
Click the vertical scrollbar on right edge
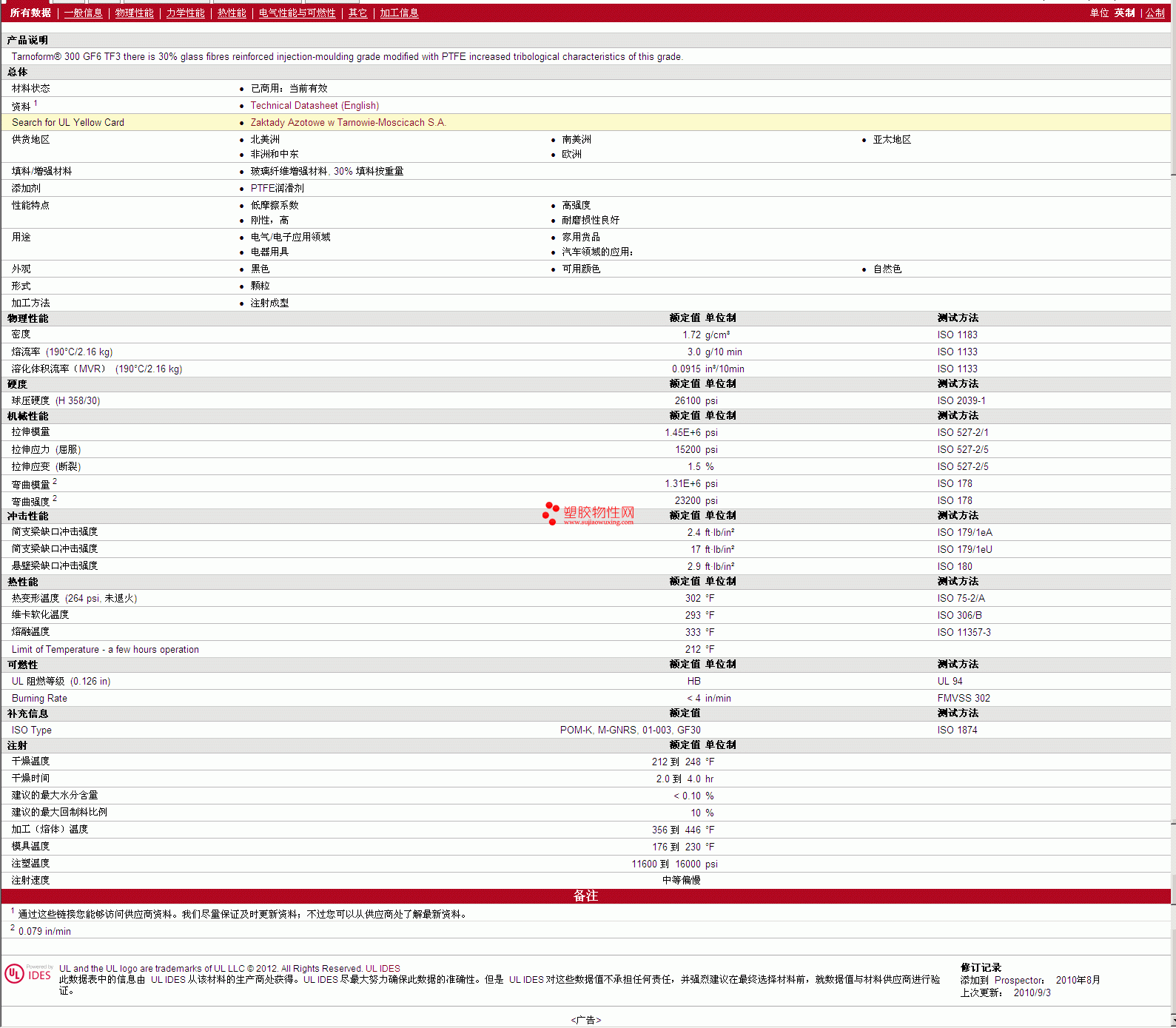click(1172, 518)
